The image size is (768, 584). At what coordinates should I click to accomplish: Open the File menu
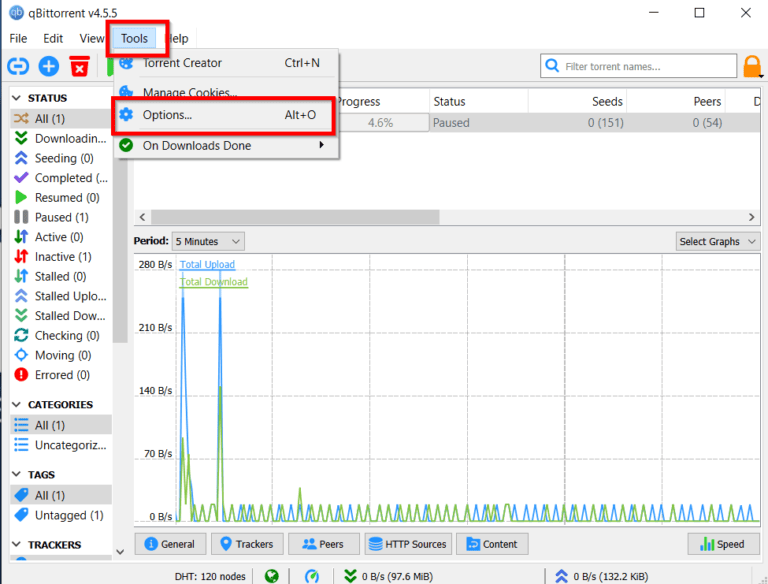click(x=18, y=38)
